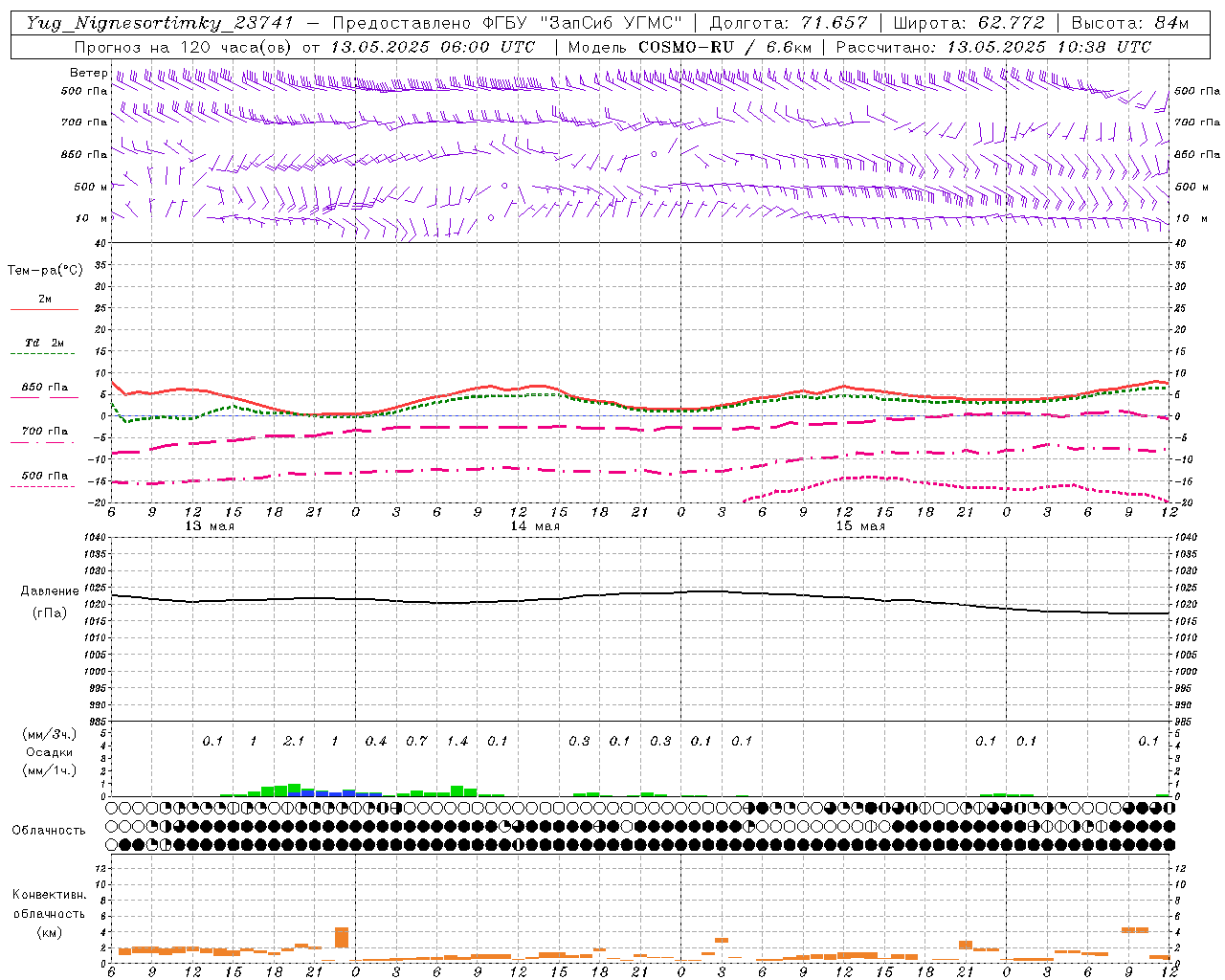Click the red solid line sample for 850 гПа legend

coord(44,398)
